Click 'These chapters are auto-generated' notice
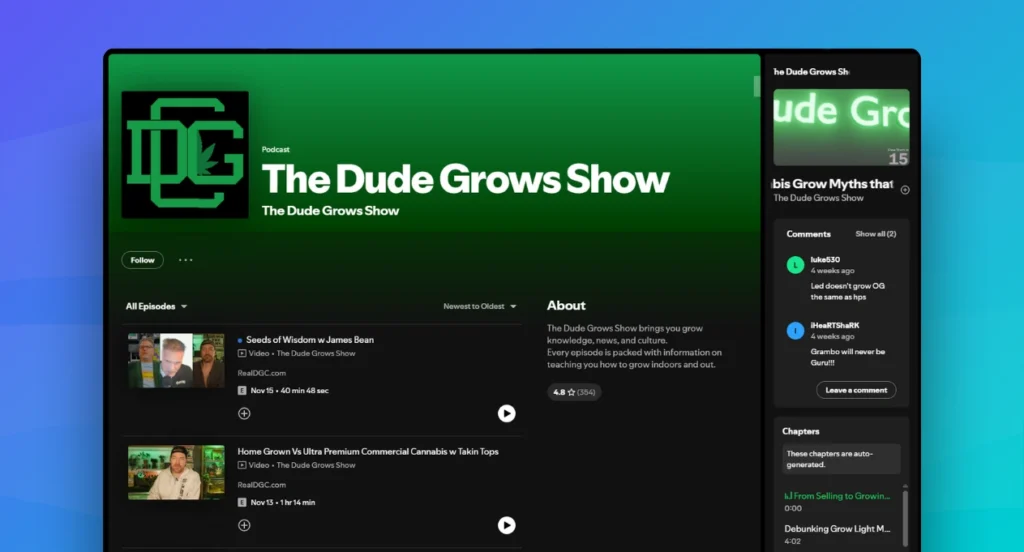 point(841,459)
